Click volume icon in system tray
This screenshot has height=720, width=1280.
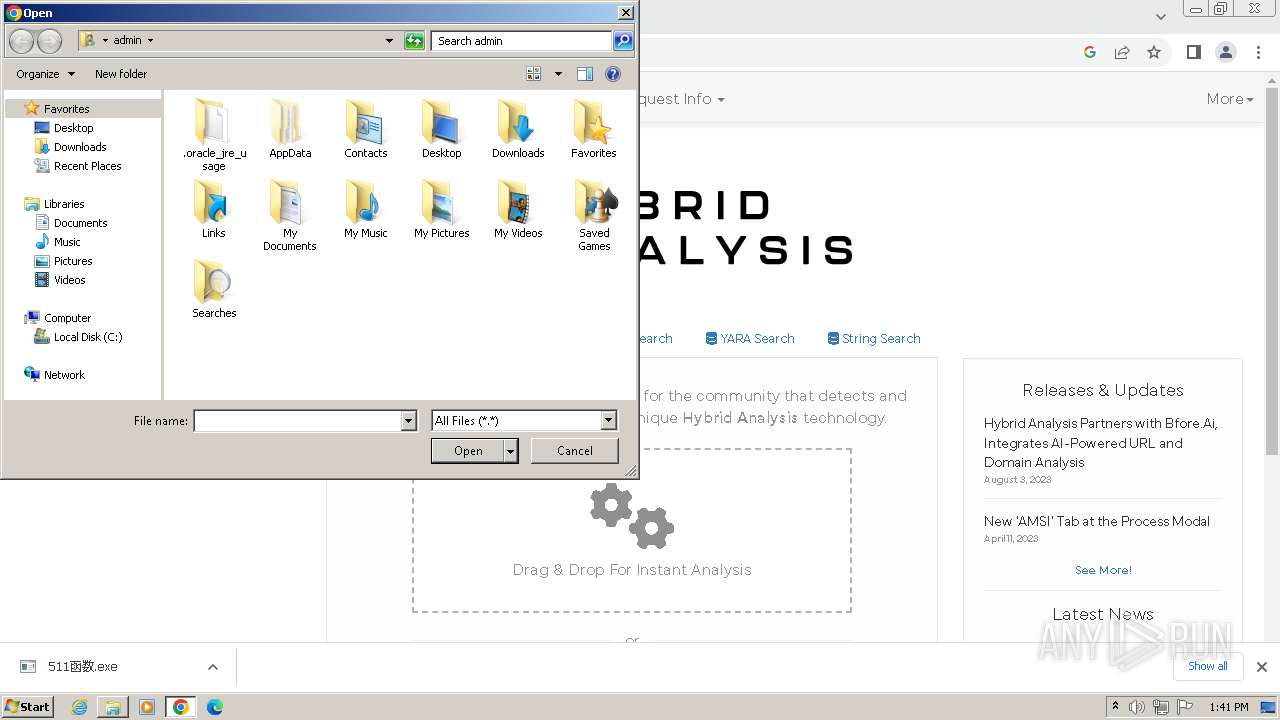[1137, 707]
